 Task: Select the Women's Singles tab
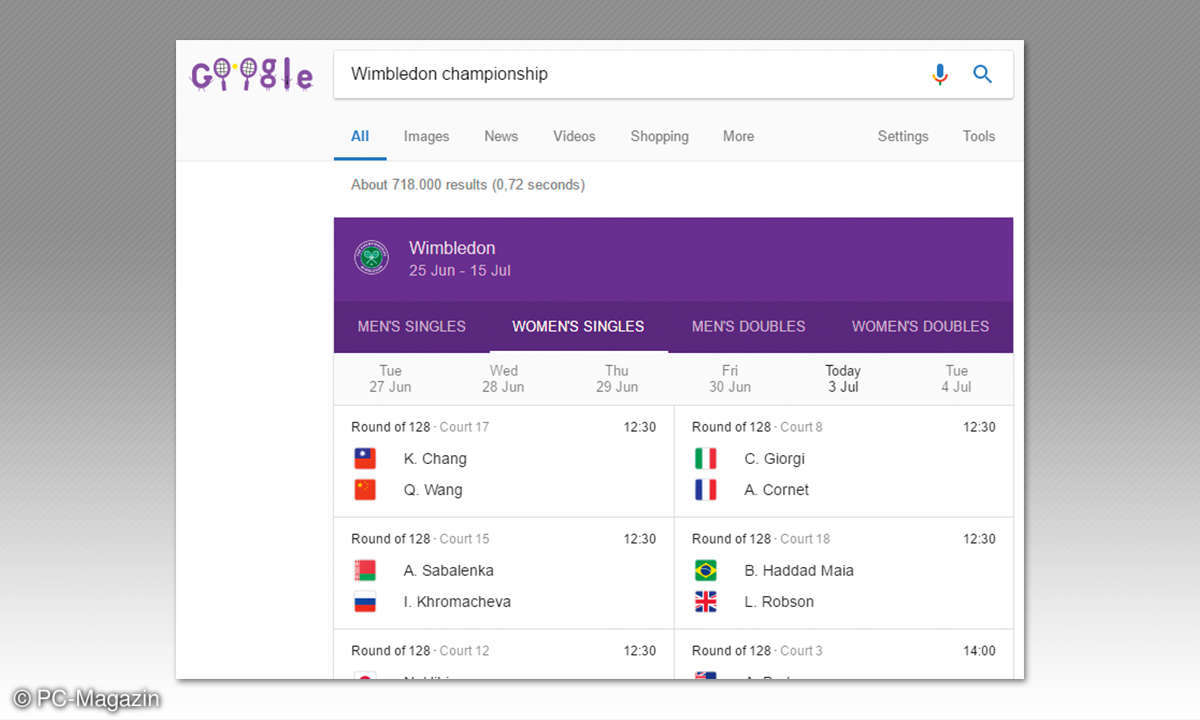[578, 326]
